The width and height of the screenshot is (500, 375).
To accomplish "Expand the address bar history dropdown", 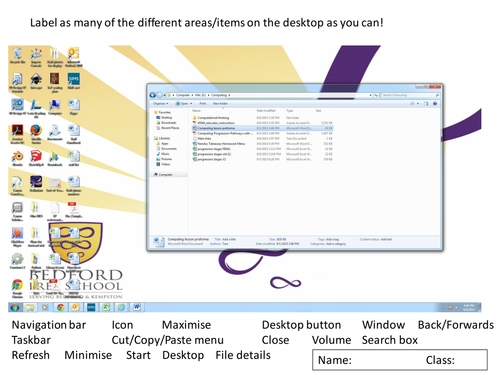I will click(370, 95).
